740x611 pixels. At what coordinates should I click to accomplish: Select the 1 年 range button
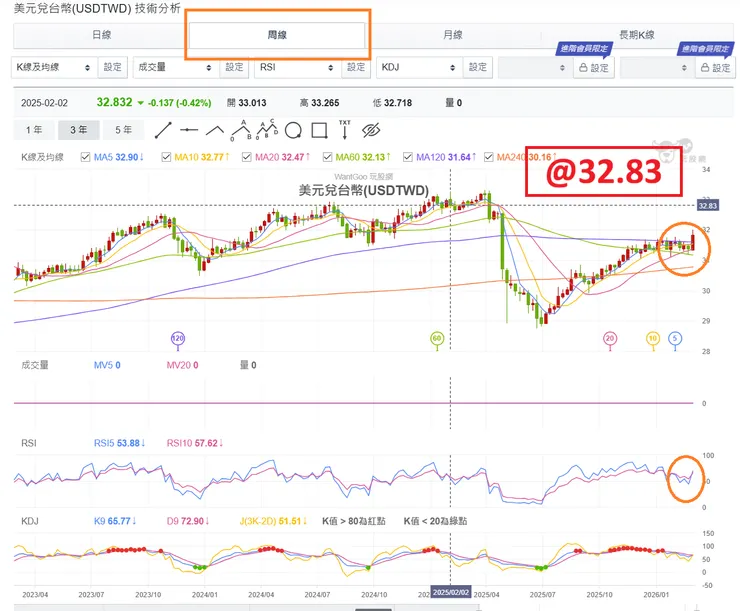(34, 130)
